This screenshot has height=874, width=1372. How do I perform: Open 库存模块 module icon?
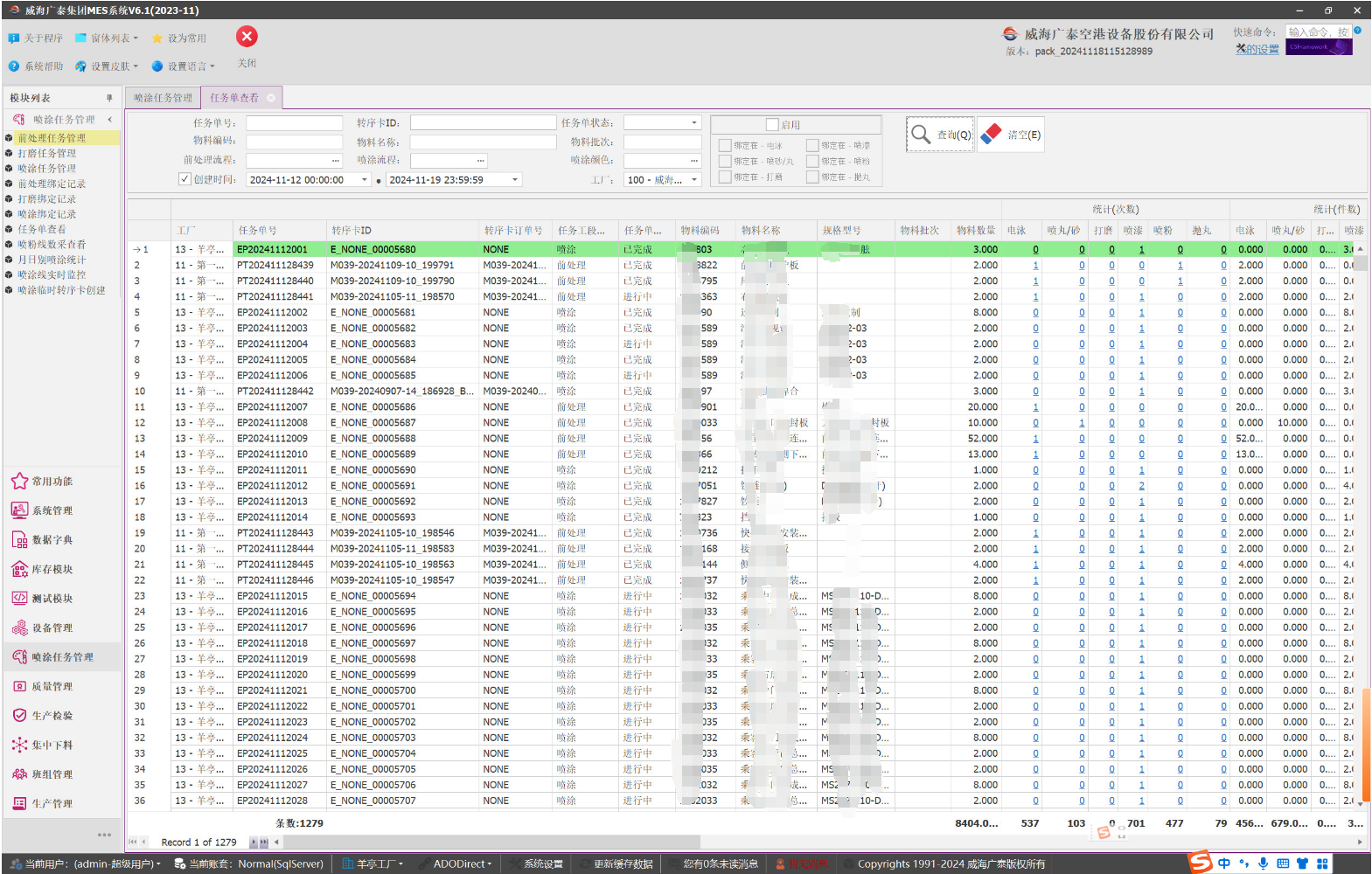point(19,569)
